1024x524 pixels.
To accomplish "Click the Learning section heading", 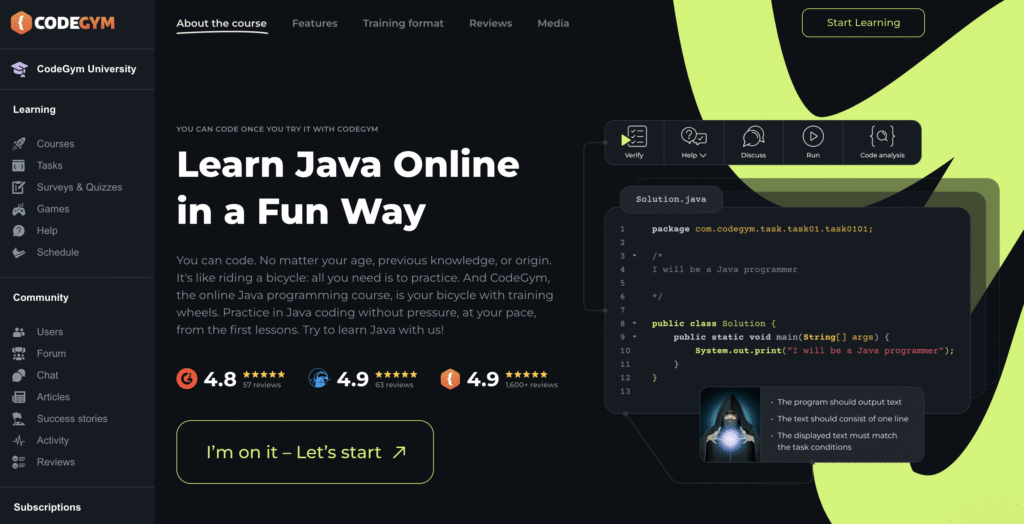I will 34,110.
